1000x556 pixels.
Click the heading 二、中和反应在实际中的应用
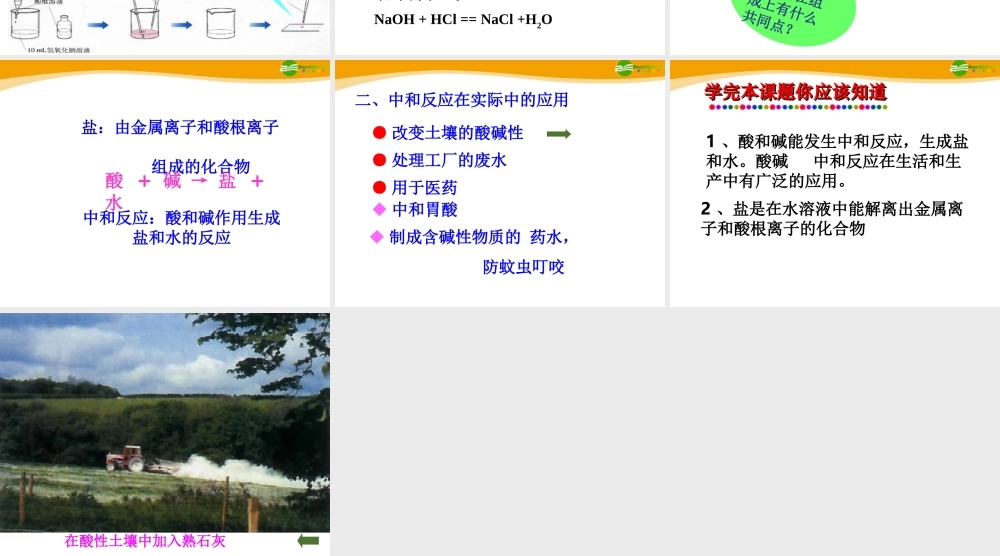462,100
